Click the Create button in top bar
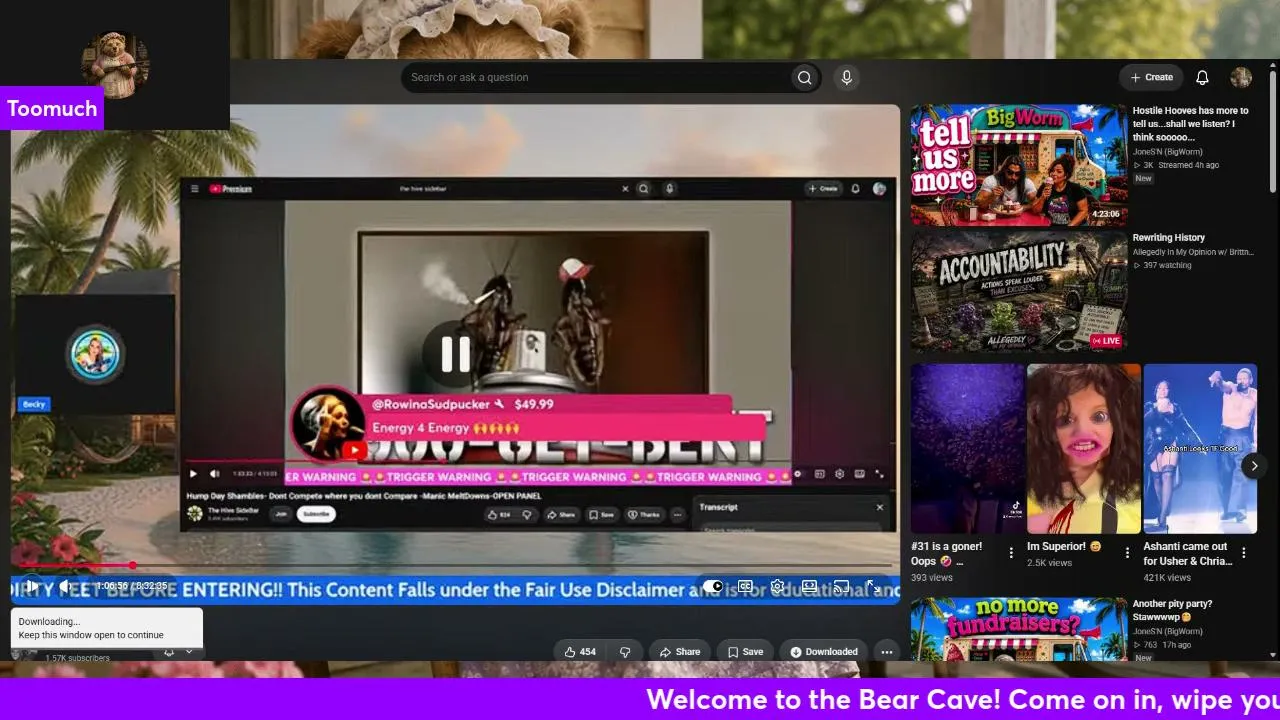Viewport: 1280px width, 720px height. (1152, 78)
